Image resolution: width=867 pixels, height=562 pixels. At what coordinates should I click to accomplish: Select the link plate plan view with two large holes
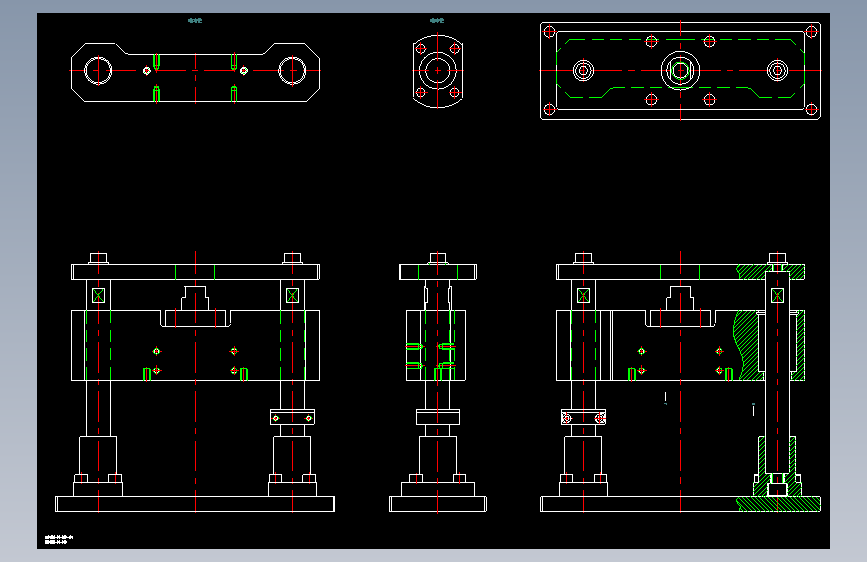(195, 72)
